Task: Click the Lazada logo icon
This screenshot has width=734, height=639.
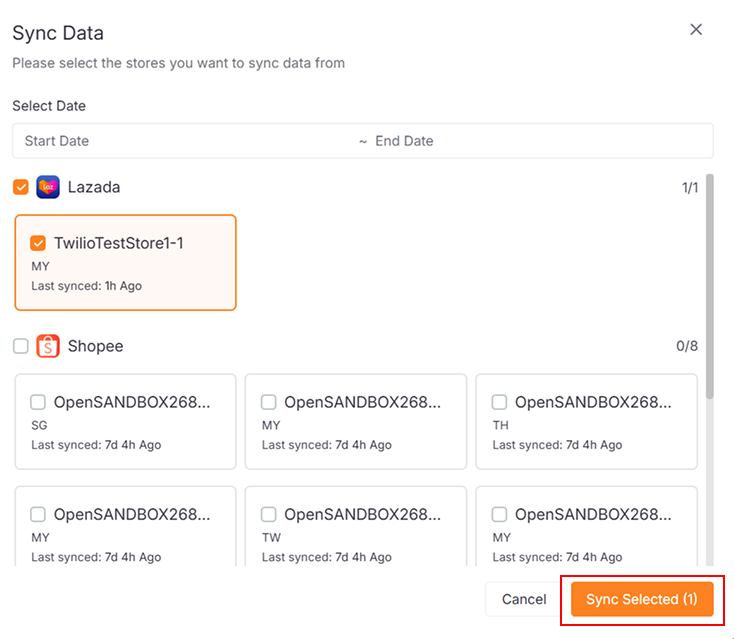Action: [48, 187]
